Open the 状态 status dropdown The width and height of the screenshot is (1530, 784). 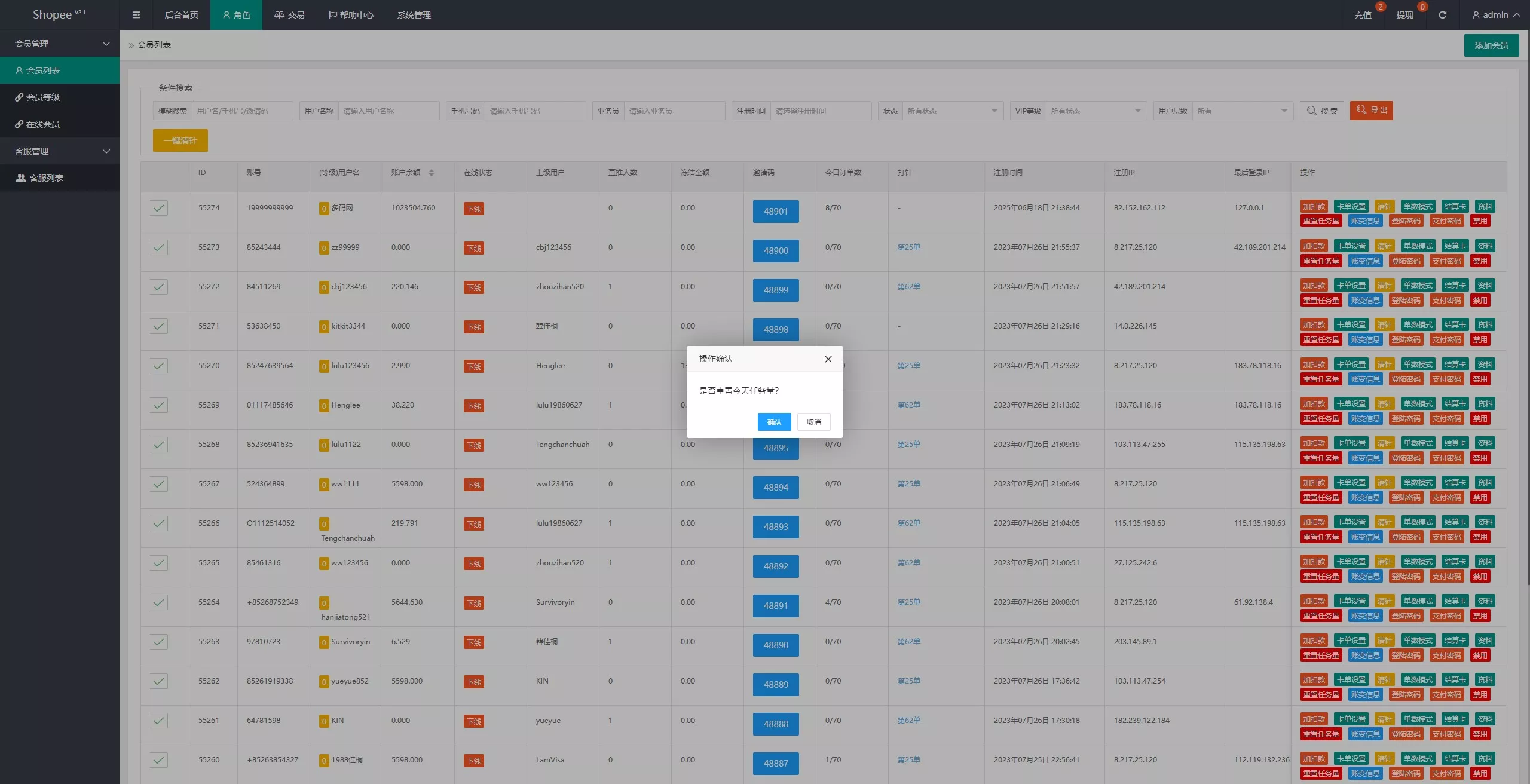click(953, 111)
